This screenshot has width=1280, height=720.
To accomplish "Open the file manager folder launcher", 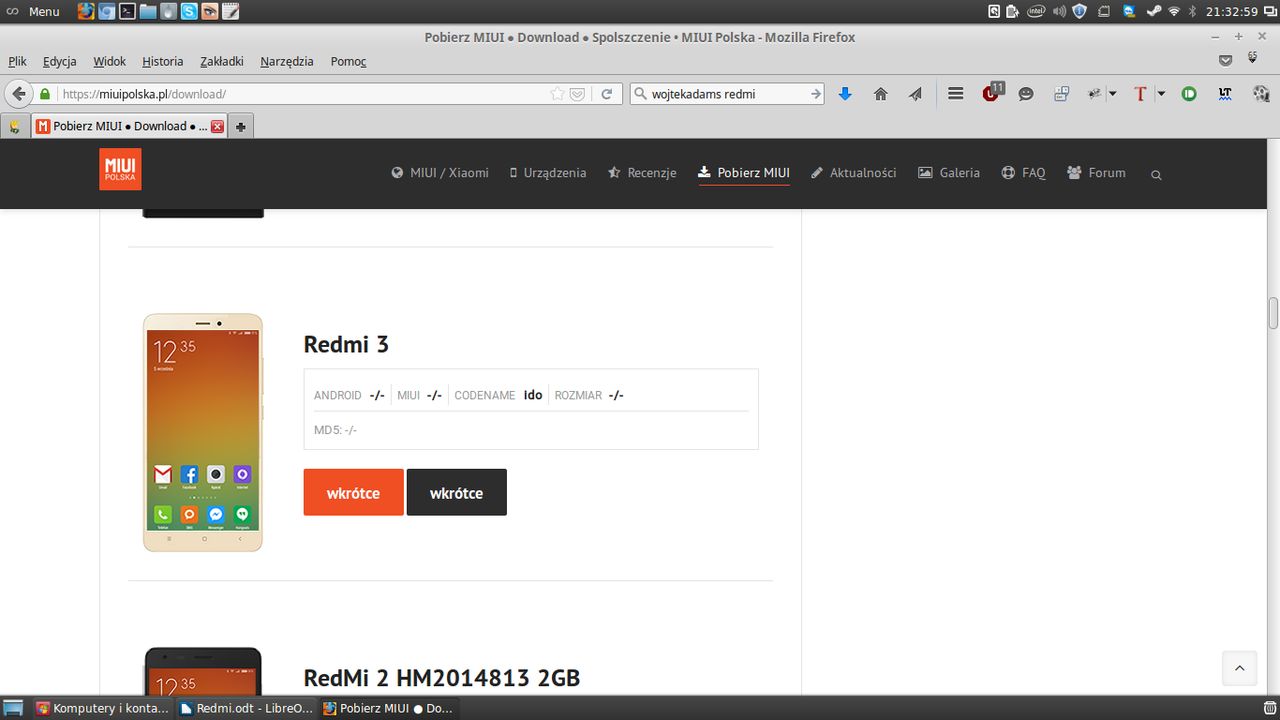I will click(x=148, y=11).
